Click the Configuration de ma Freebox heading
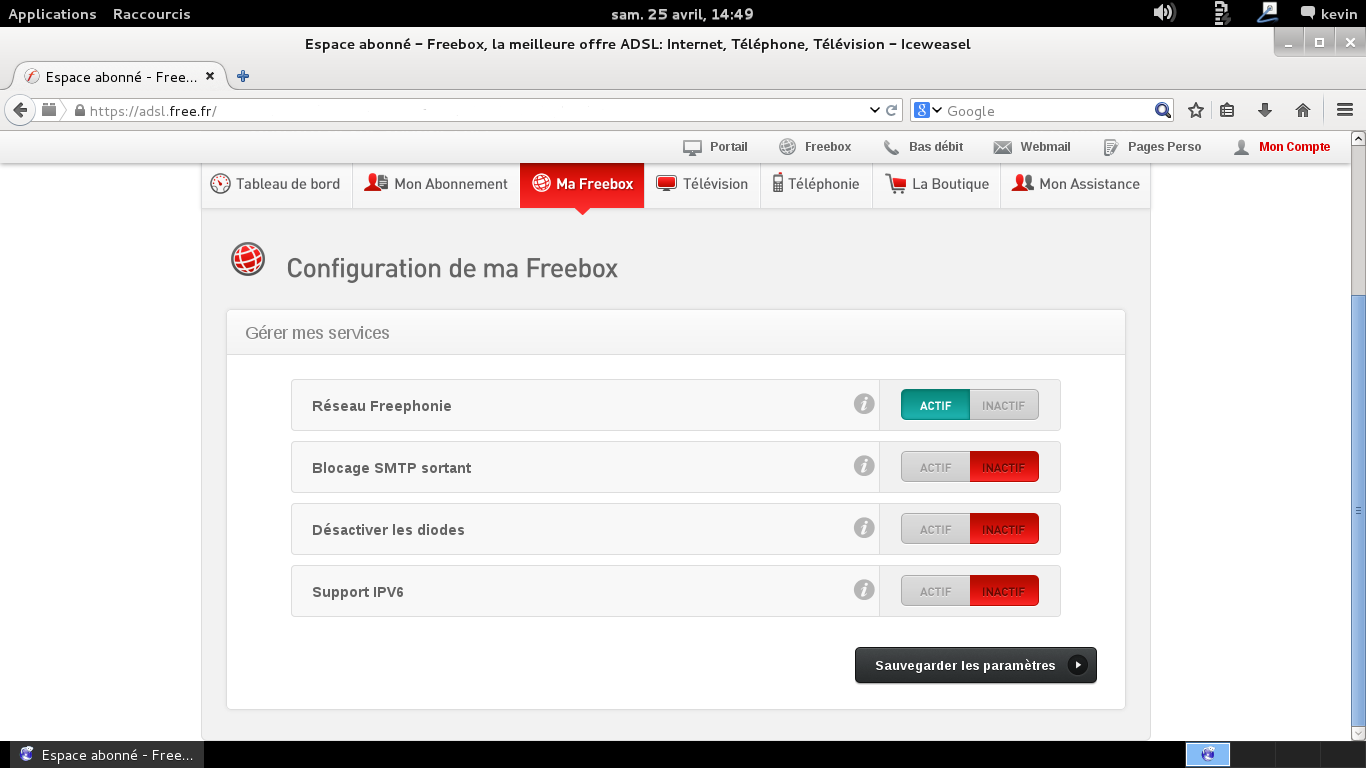This screenshot has height=768, width=1366. tap(452, 268)
